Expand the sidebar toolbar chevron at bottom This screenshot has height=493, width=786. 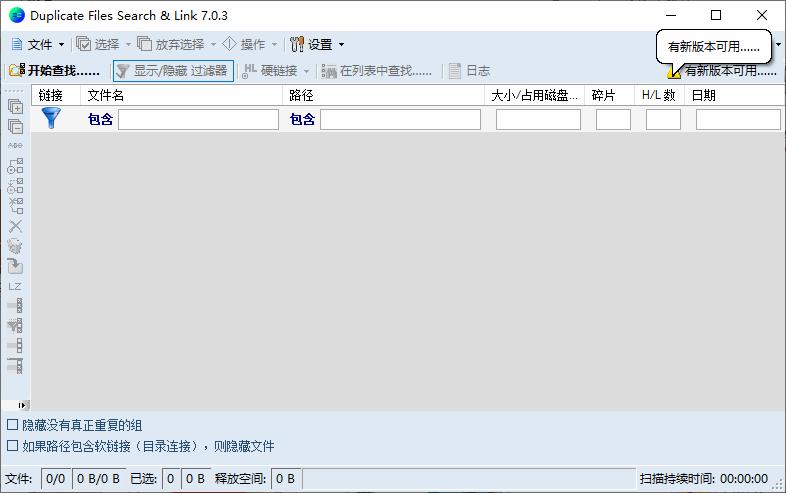coord(23,405)
